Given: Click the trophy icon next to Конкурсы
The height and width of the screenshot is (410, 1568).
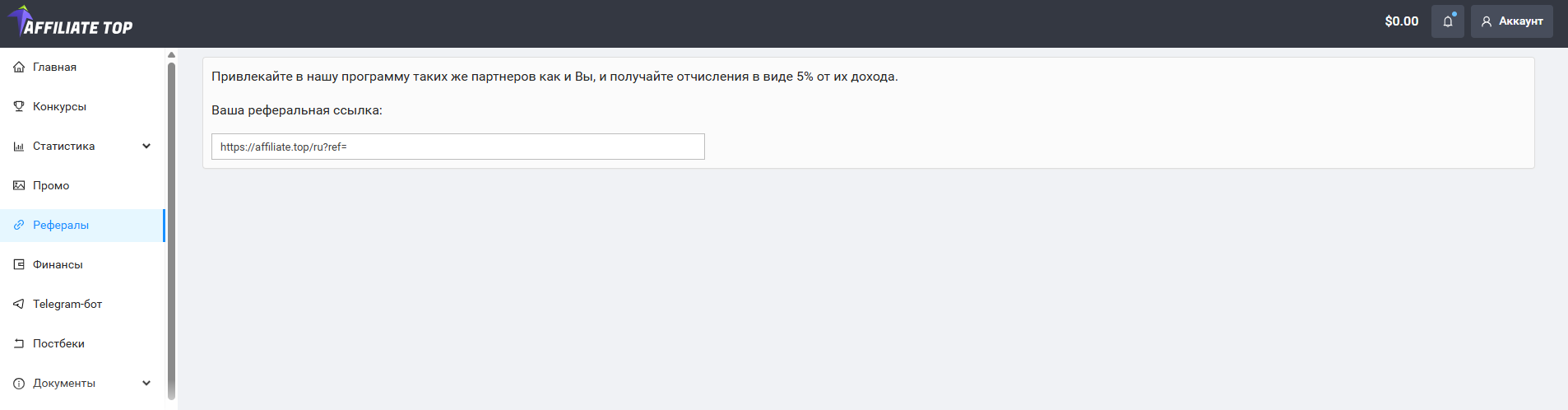Looking at the screenshot, I should coord(19,107).
